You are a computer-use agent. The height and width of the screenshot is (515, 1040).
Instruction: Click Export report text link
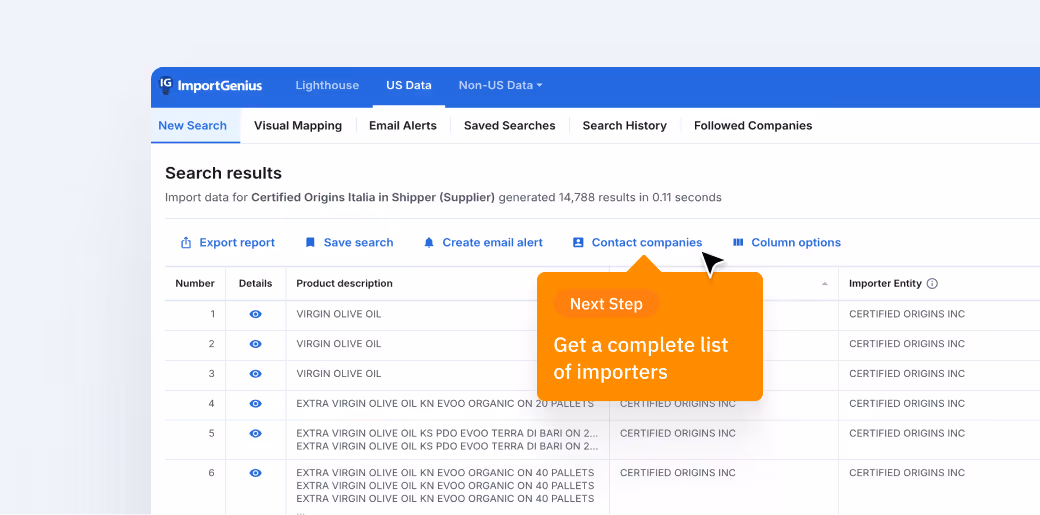click(x=237, y=243)
